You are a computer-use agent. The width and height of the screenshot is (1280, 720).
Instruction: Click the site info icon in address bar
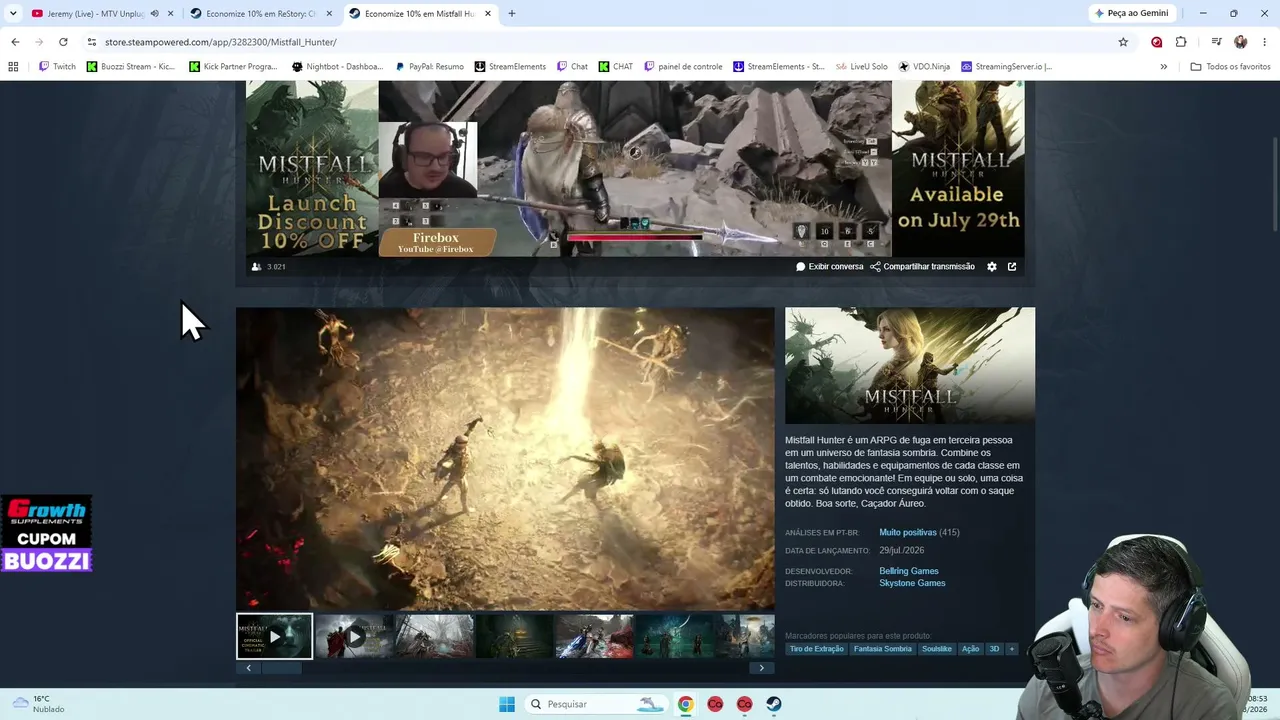pos(92,42)
